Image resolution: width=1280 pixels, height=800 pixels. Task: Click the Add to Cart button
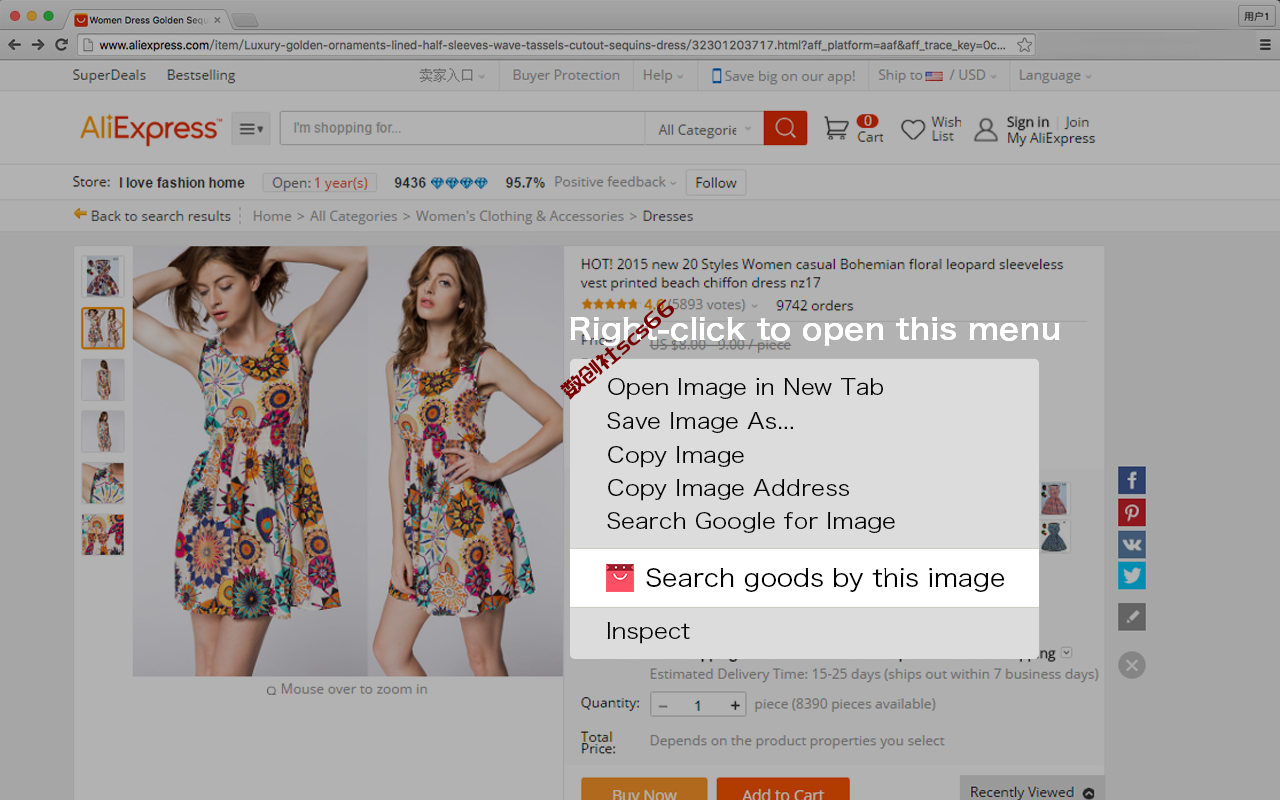pyautogui.click(x=783, y=790)
